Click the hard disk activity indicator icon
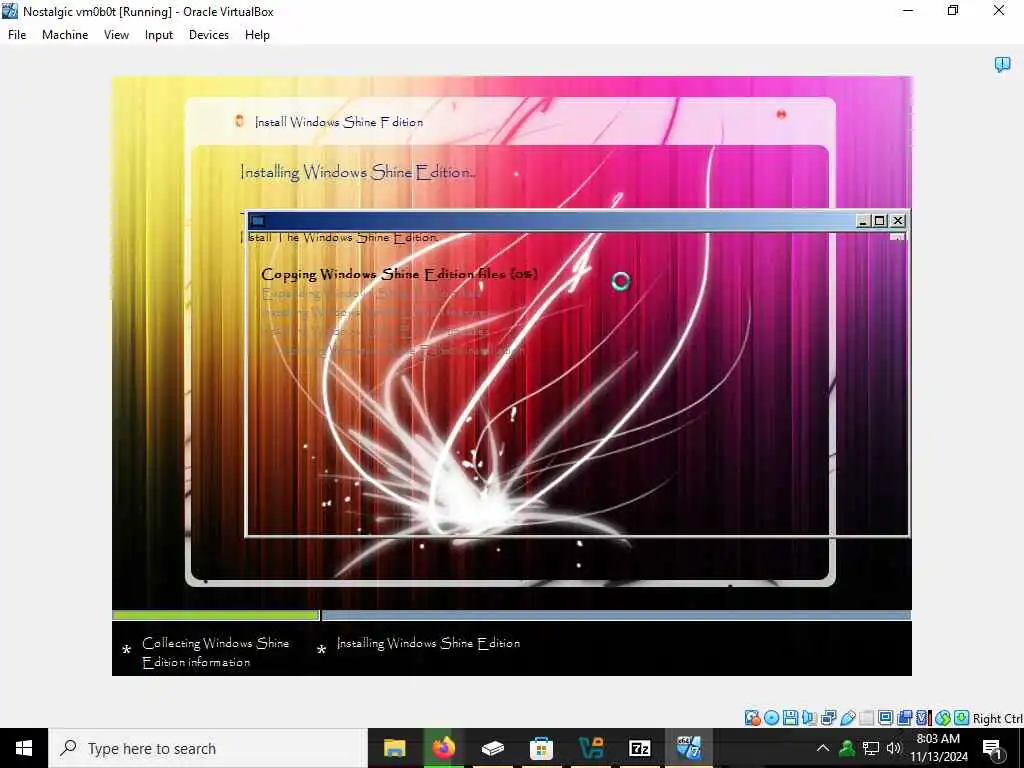This screenshot has width=1024, height=768. pyautogui.click(x=752, y=718)
